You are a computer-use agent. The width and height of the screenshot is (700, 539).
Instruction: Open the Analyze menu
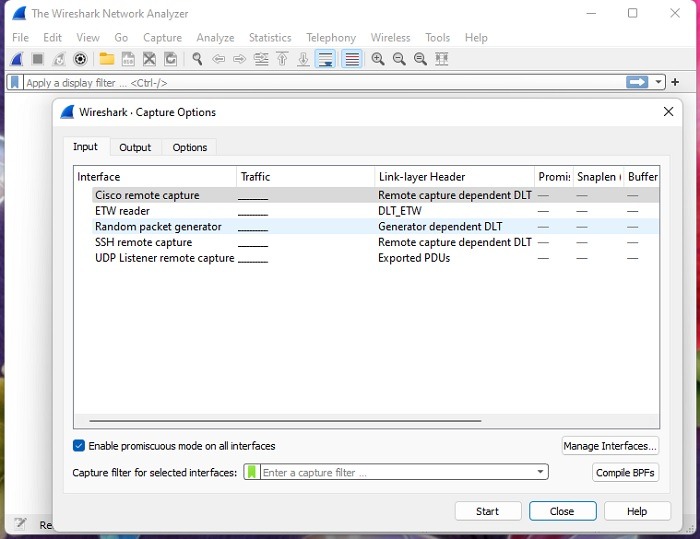215,38
